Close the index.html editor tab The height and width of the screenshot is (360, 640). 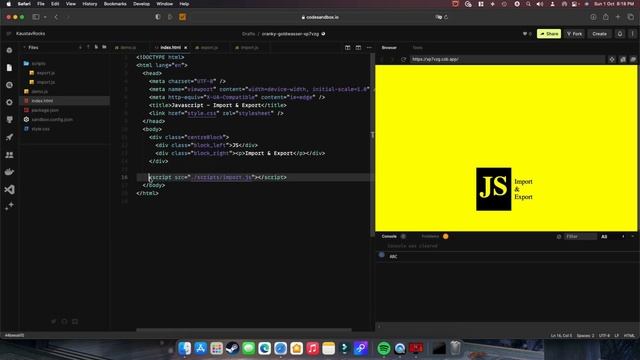[x=186, y=48]
